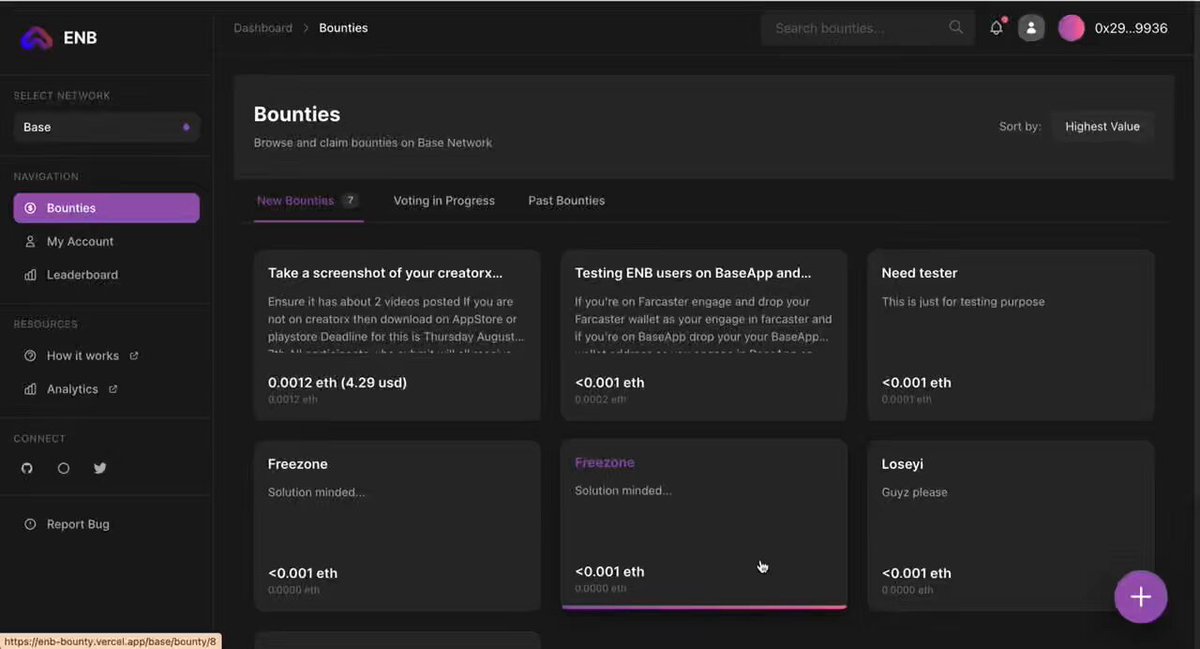1200x649 pixels.
Task: Open the GitHub link icon
Action: click(27, 468)
